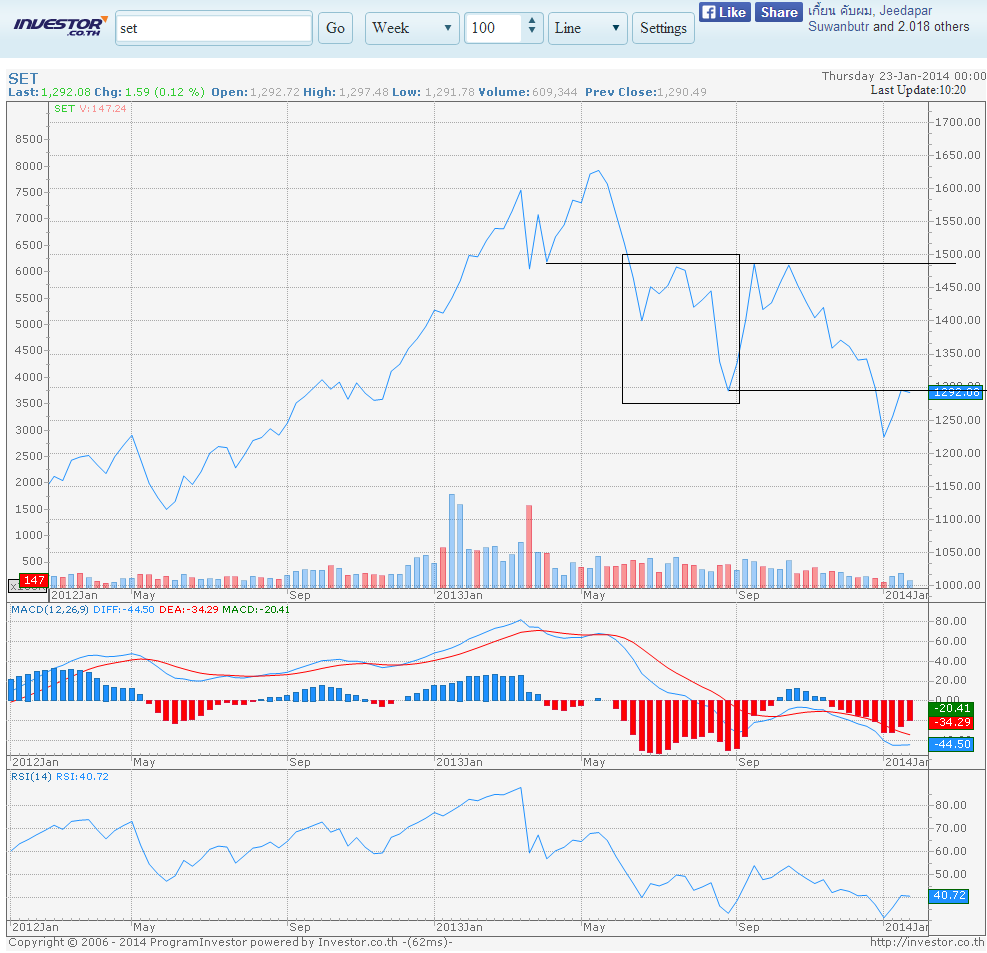Click the Prev Close value 1,290.49
This screenshot has height=953, width=987.
coord(682,92)
